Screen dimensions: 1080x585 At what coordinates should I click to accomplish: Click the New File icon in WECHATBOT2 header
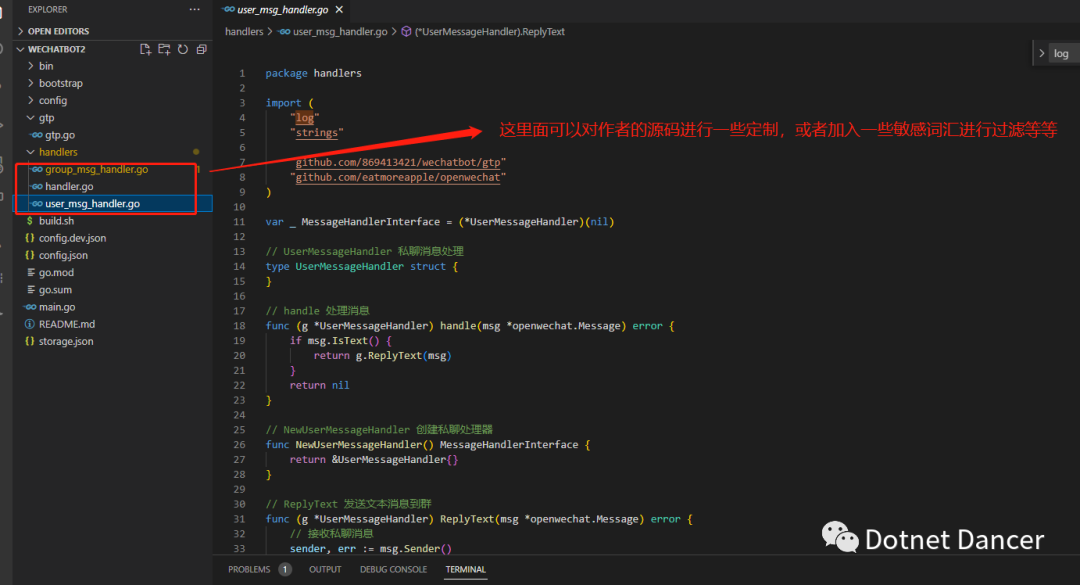(145, 49)
